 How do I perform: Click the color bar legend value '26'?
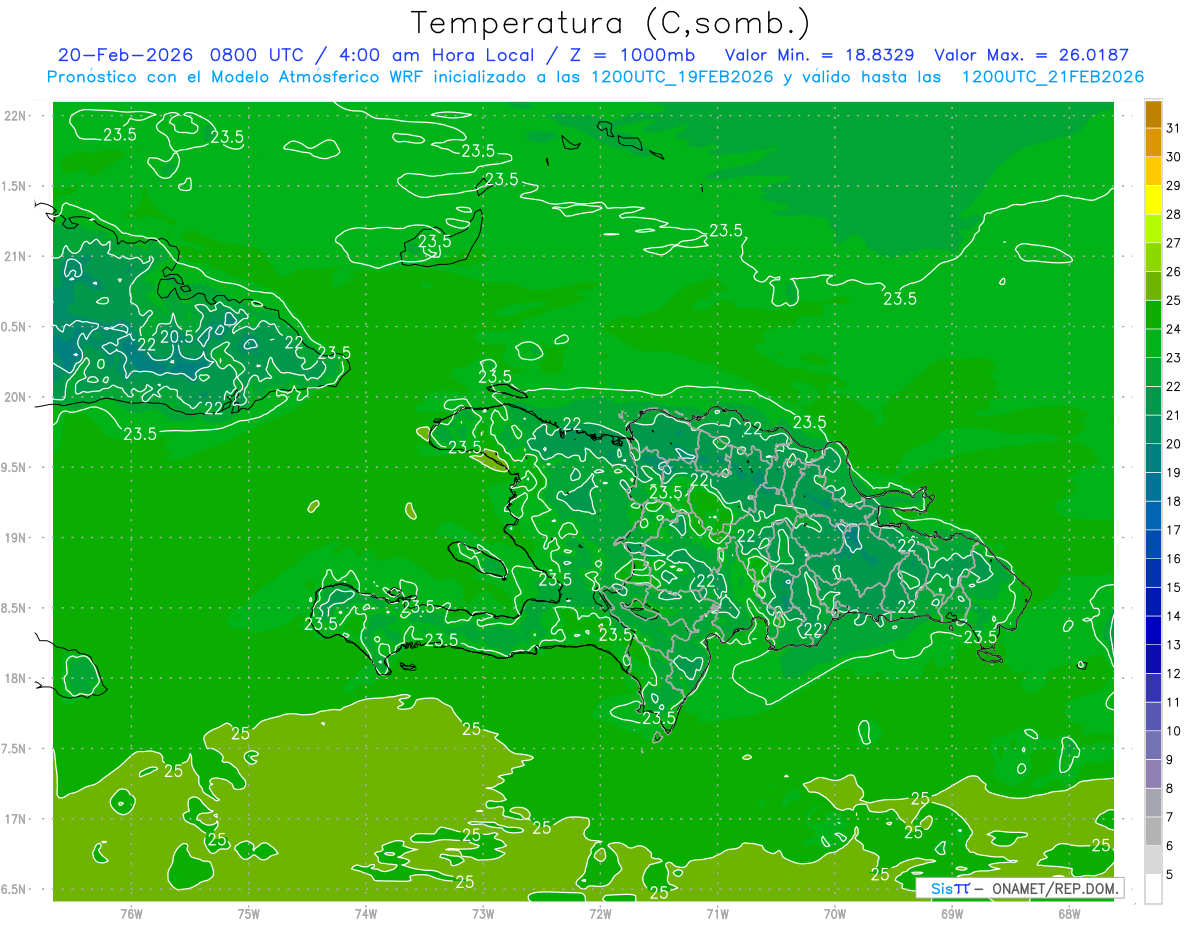click(x=1174, y=271)
